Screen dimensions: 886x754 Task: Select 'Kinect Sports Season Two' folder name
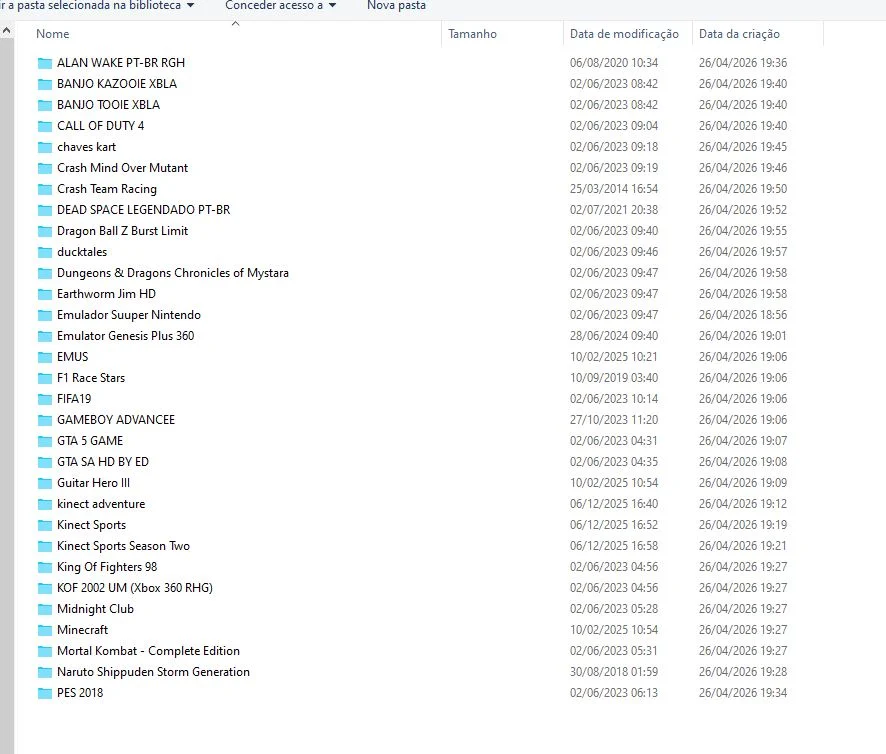[x=123, y=546]
